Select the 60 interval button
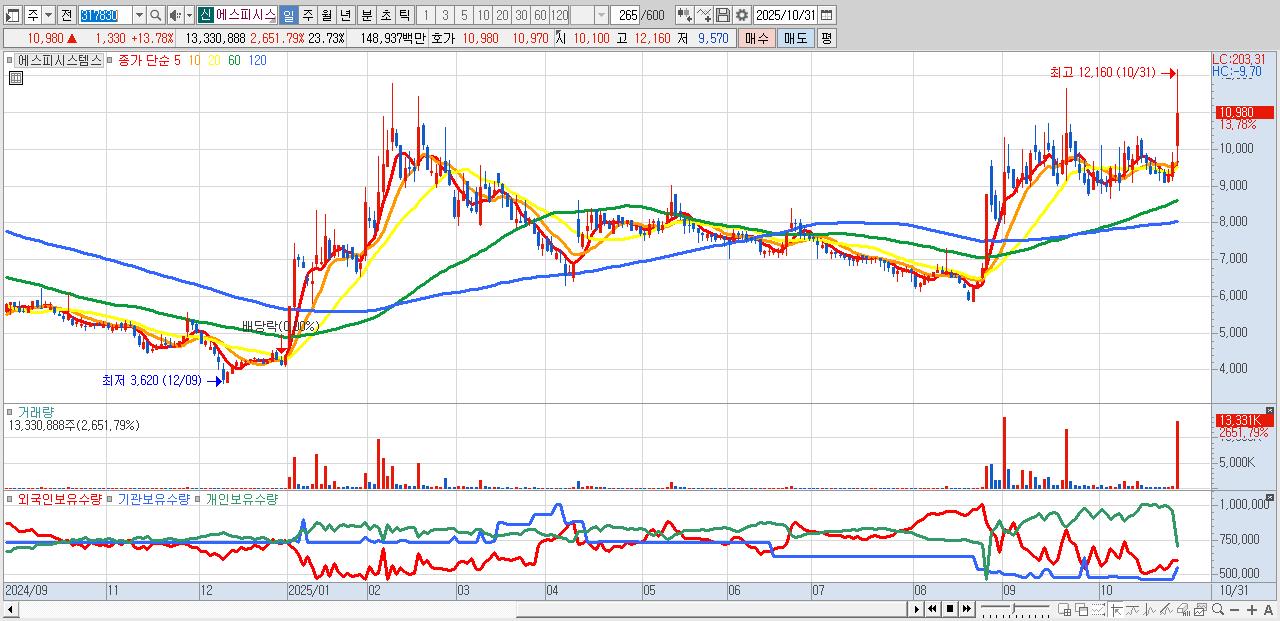The image size is (1280, 621). [540, 15]
